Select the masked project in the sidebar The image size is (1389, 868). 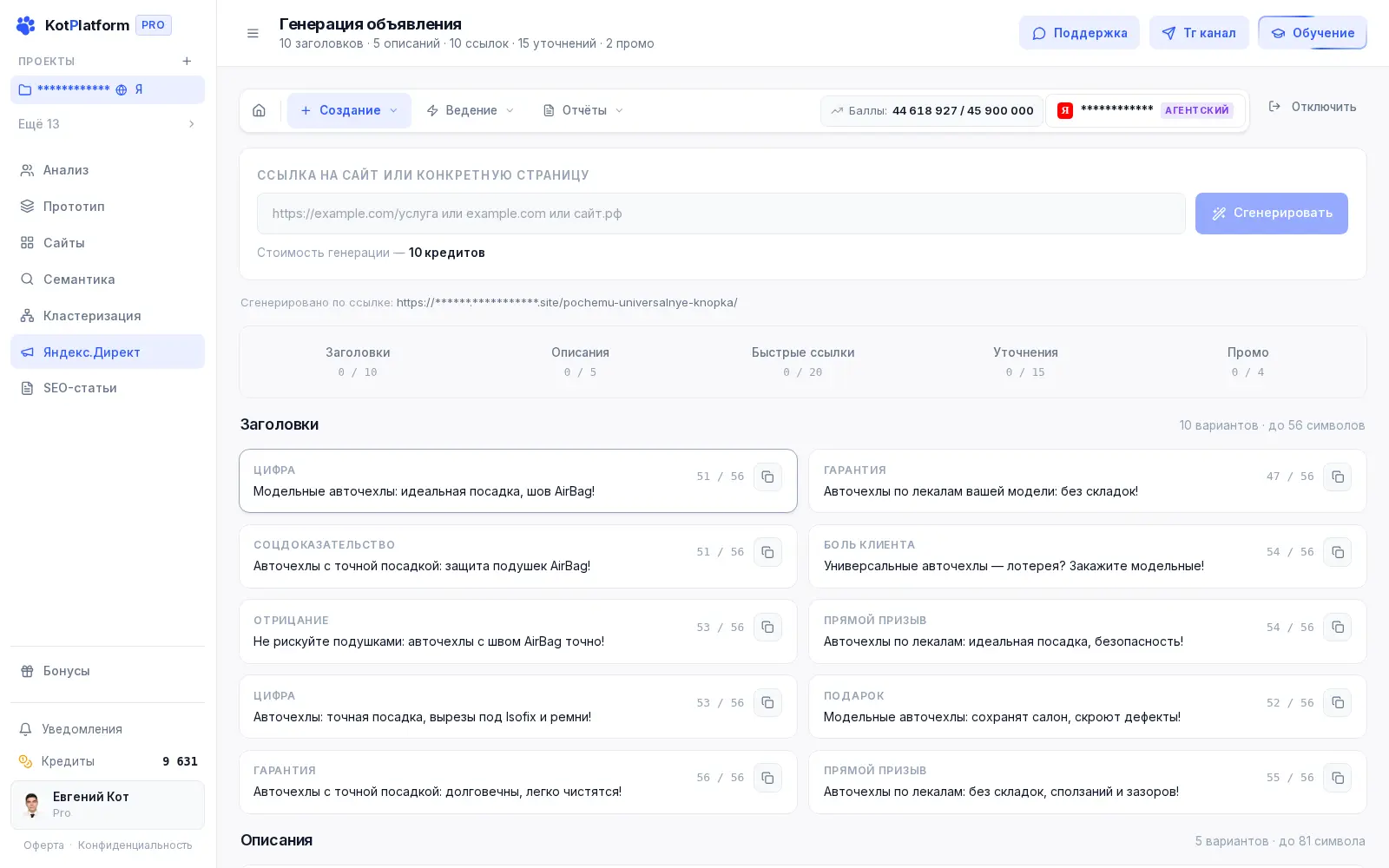108,89
